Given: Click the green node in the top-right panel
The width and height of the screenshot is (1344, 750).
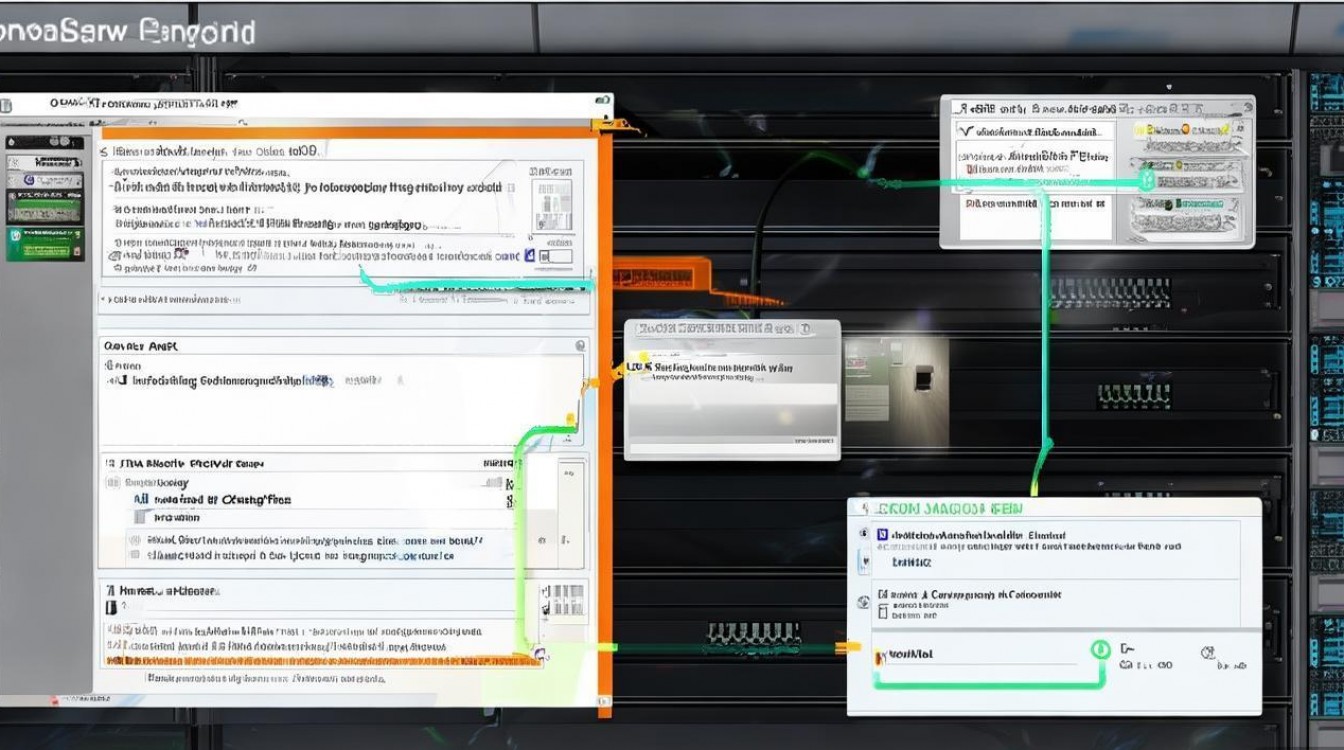Looking at the screenshot, I should pos(1147,181).
